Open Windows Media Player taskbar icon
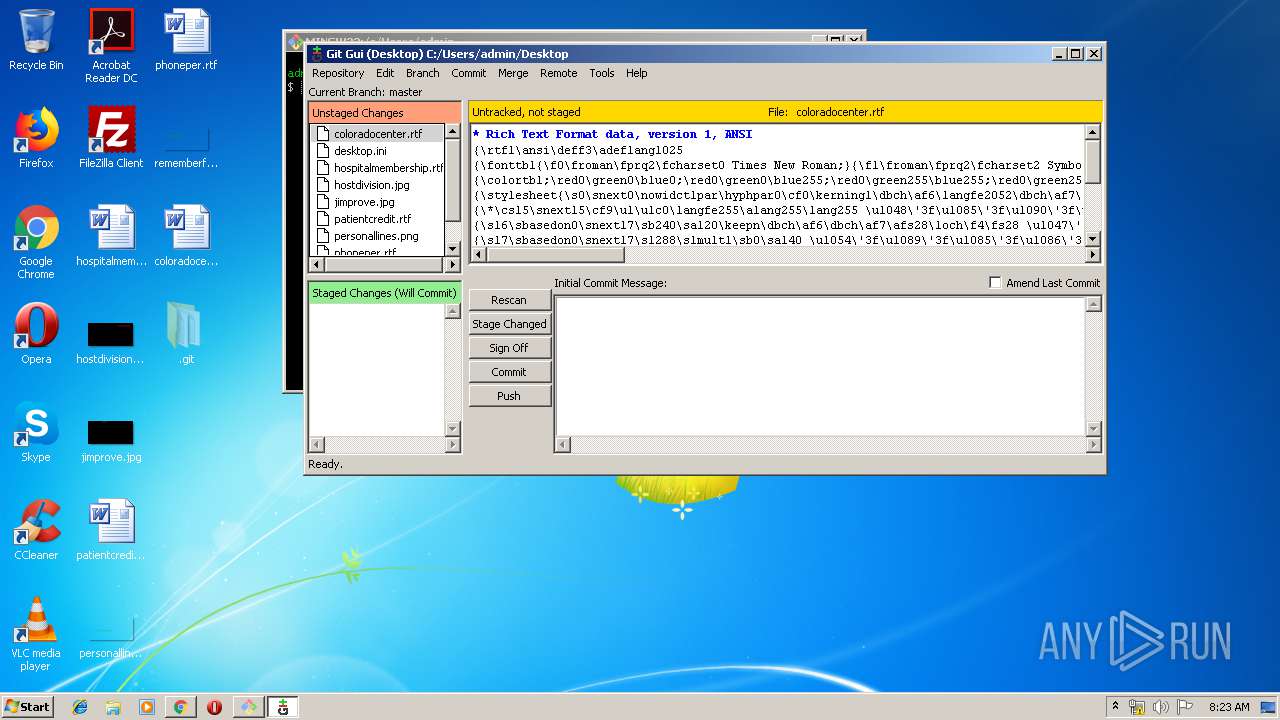This screenshot has width=1280, height=720. coord(147,707)
